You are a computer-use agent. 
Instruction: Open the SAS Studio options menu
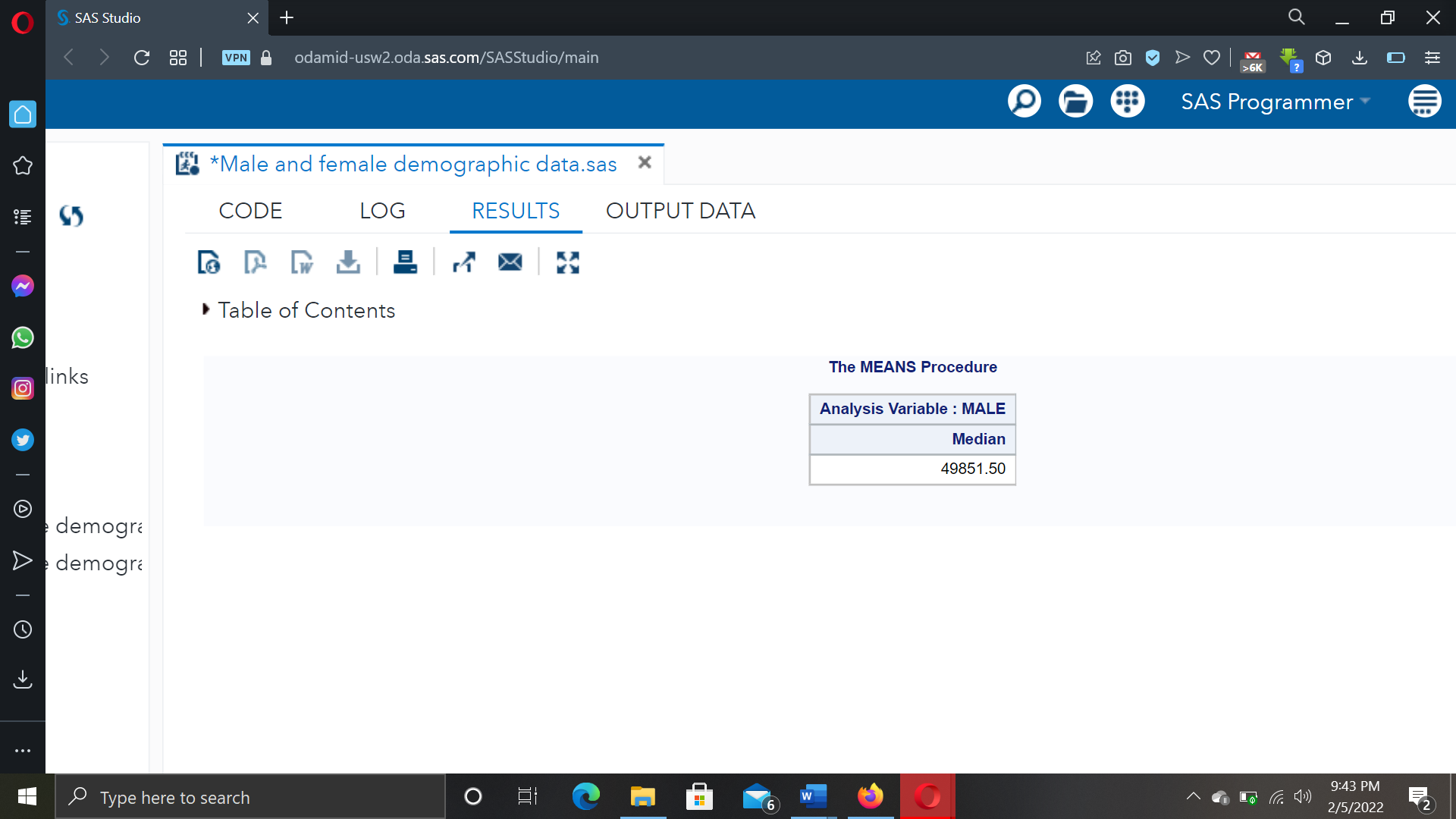click(1424, 100)
